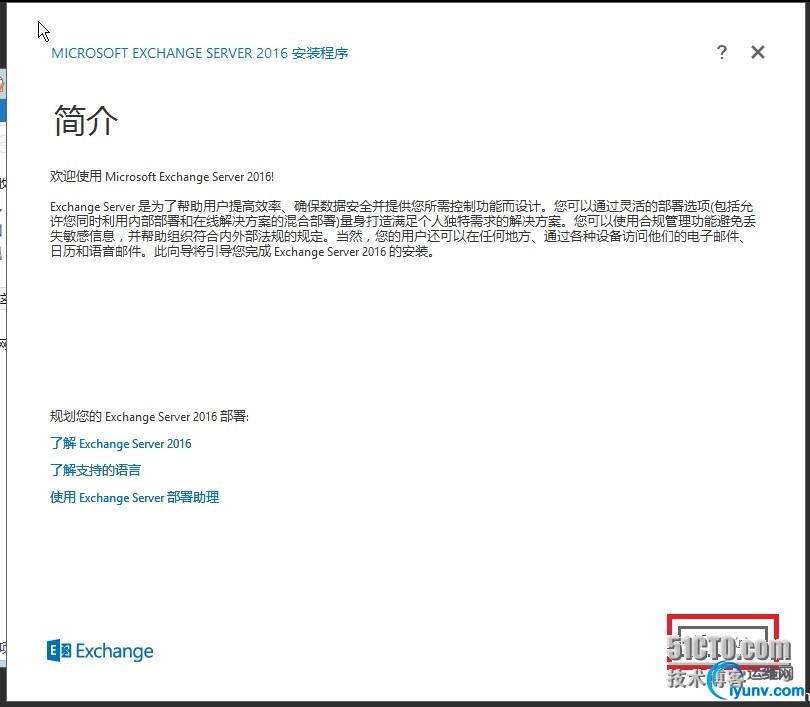The image size is (810, 707).
Task: Follow the 了解支持的语言 link
Action: coord(95,470)
